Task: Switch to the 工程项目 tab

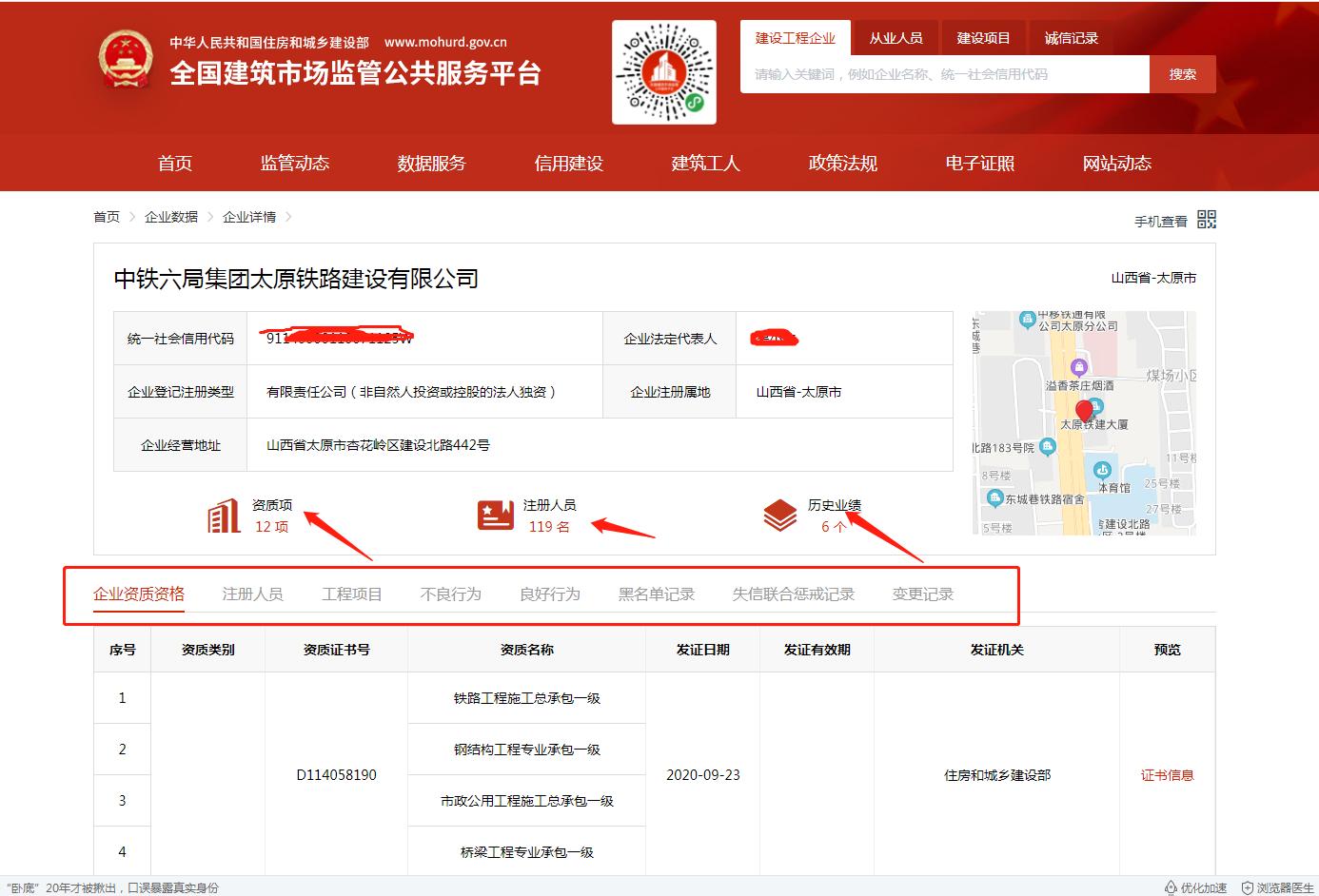Action: pos(351,593)
